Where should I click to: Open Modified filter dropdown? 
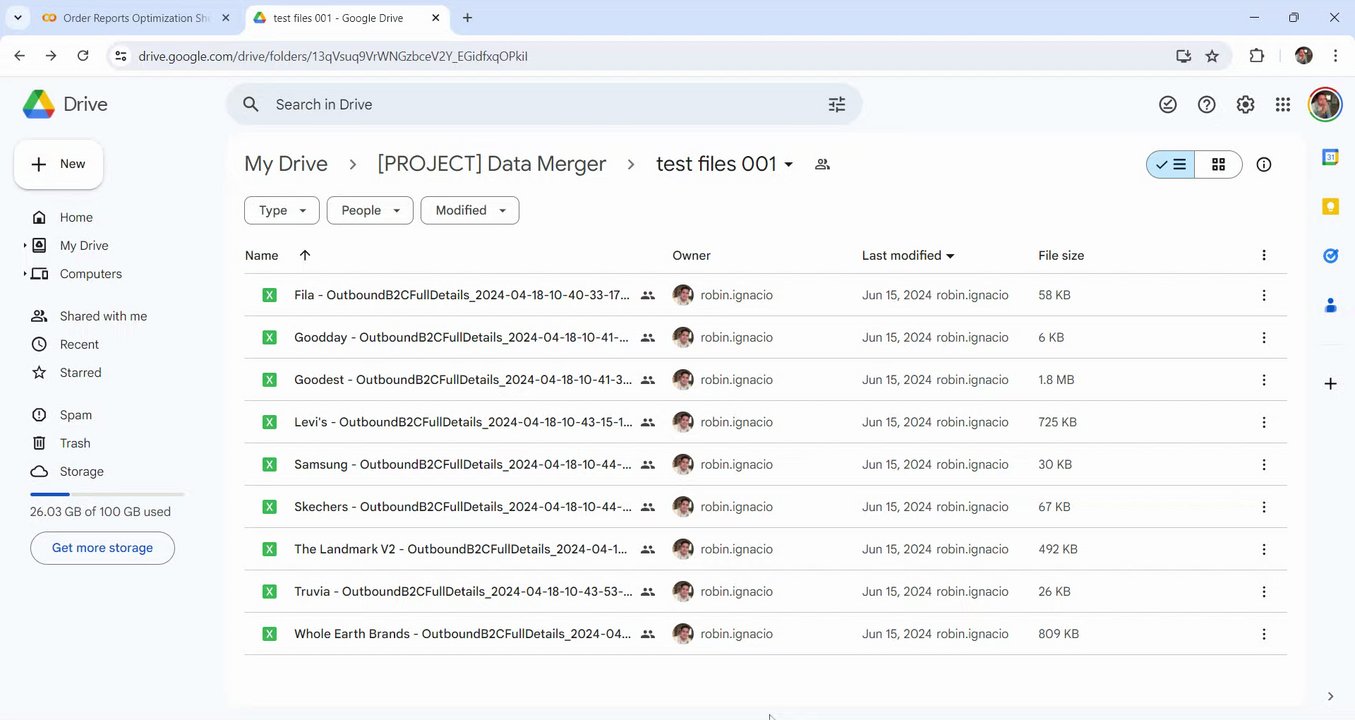470,210
